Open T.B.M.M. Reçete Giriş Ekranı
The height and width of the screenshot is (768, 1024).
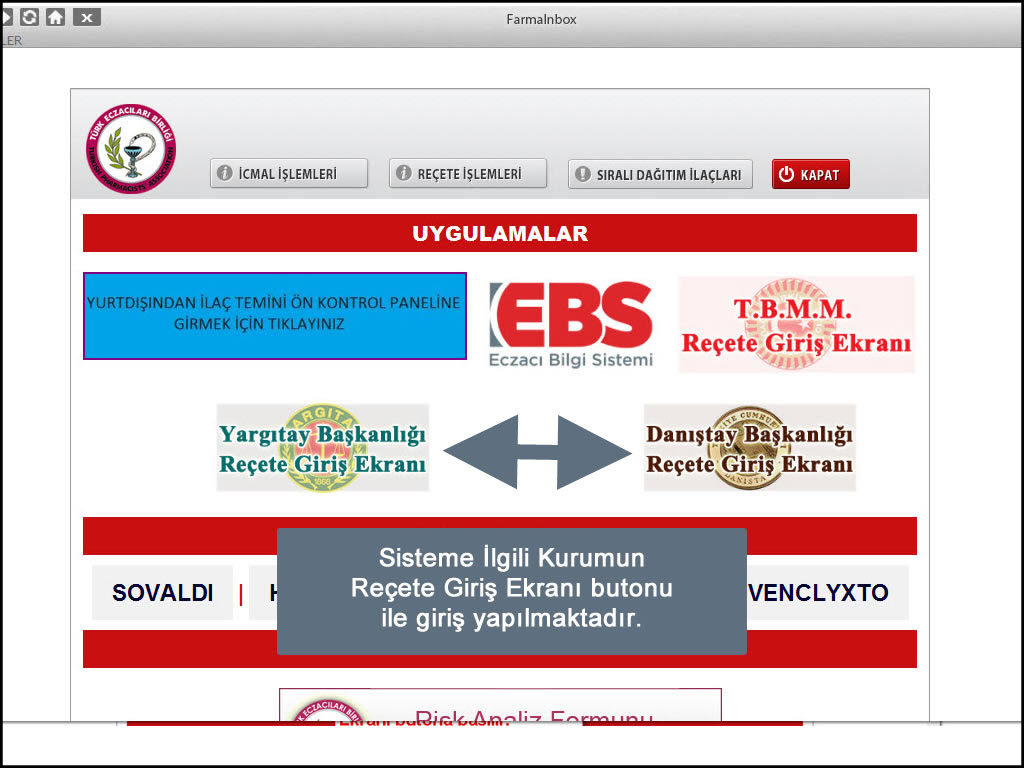[797, 325]
